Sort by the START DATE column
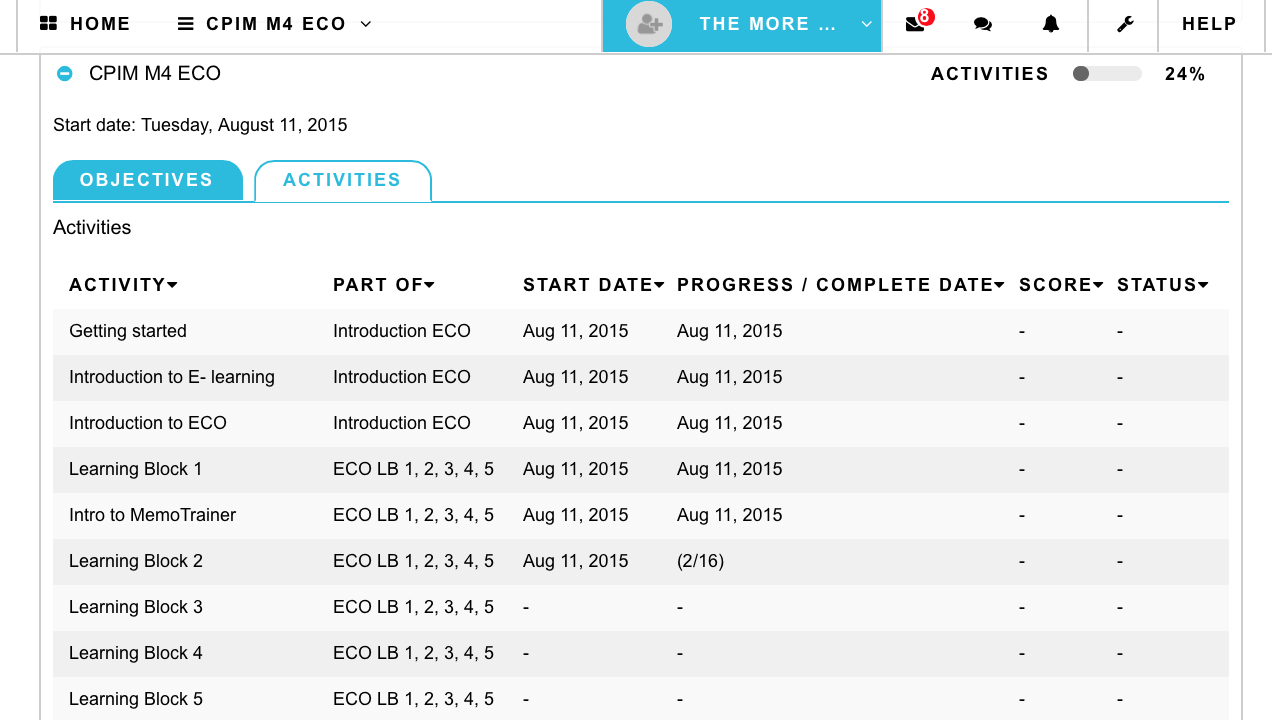This screenshot has width=1272, height=720. [x=594, y=285]
